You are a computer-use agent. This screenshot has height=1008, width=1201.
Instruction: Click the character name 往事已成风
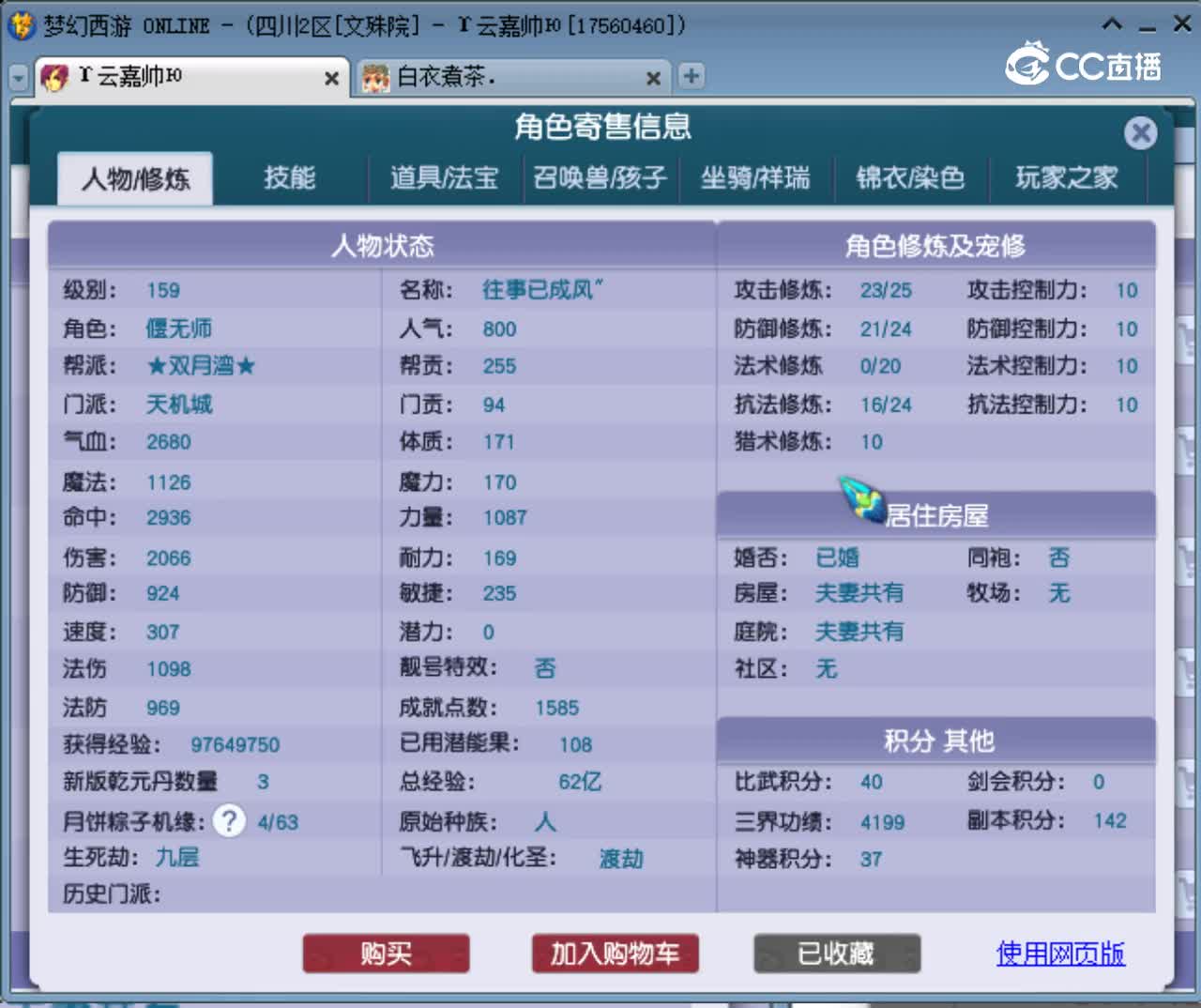(x=542, y=290)
